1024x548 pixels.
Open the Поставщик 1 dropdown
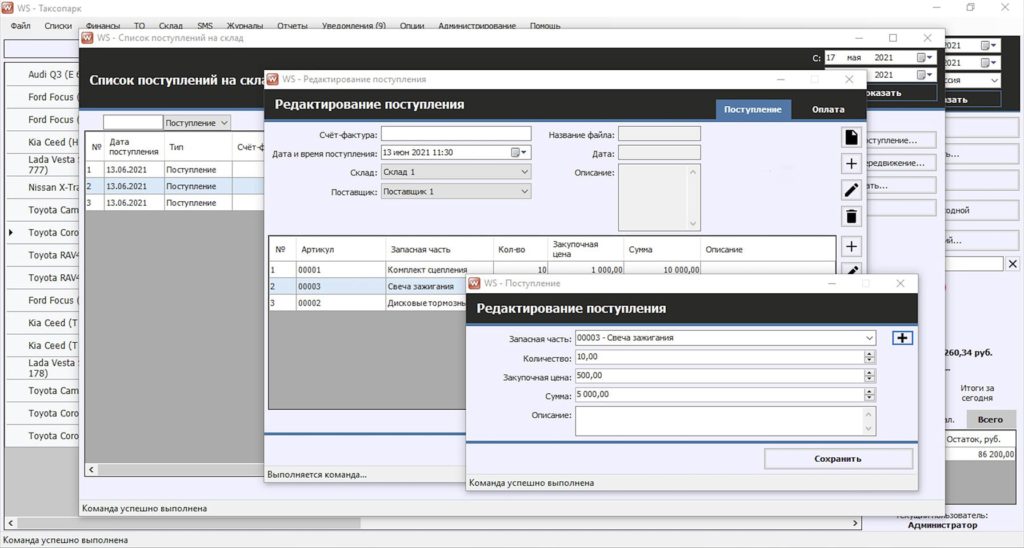524,191
